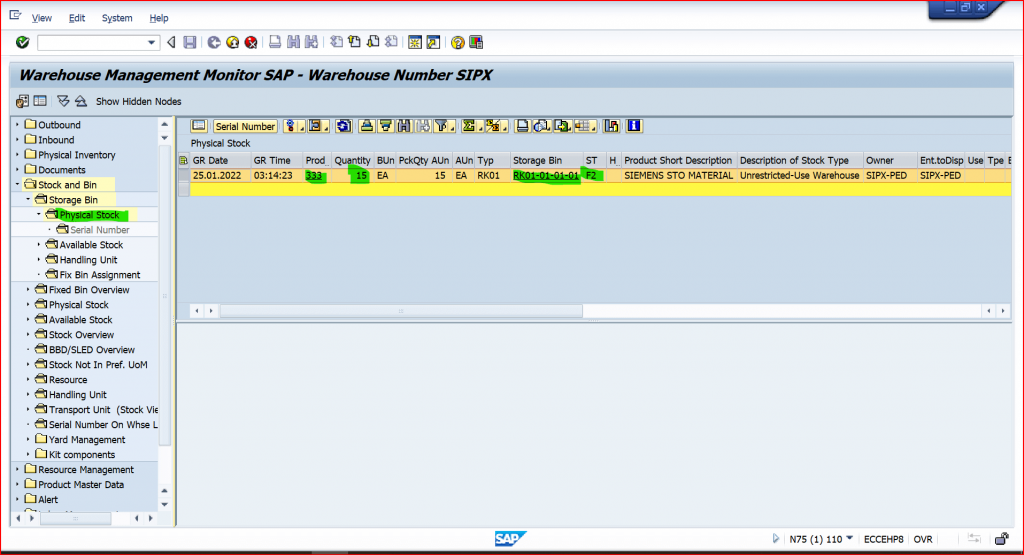Click the tree horizontal scrollbar right arrow
This screenshot has width=1024, height=555.
(x=151, y=518)
